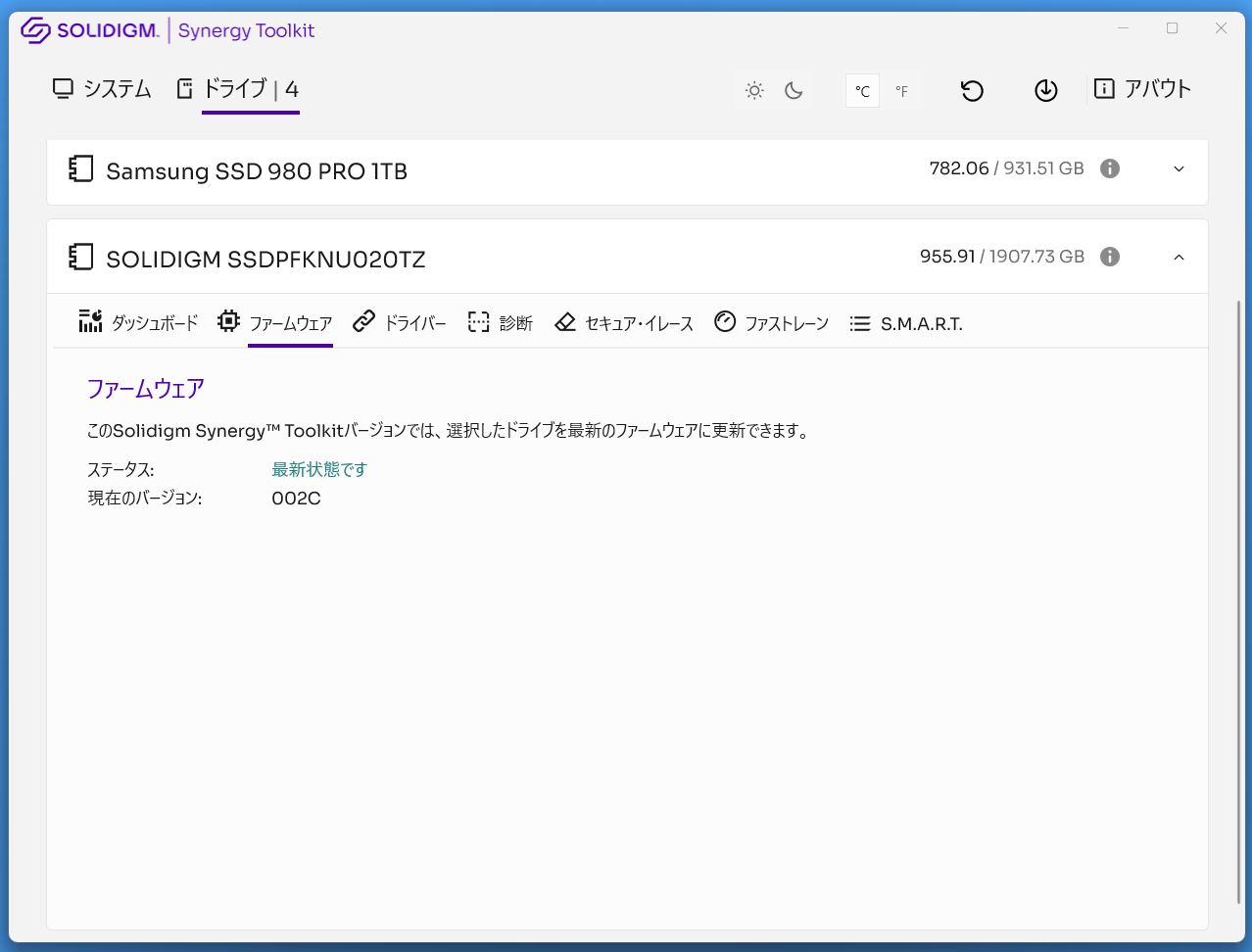
Task: Click the 955.91 / 1907.73 GB capacity text
Action: (1002, 257)
